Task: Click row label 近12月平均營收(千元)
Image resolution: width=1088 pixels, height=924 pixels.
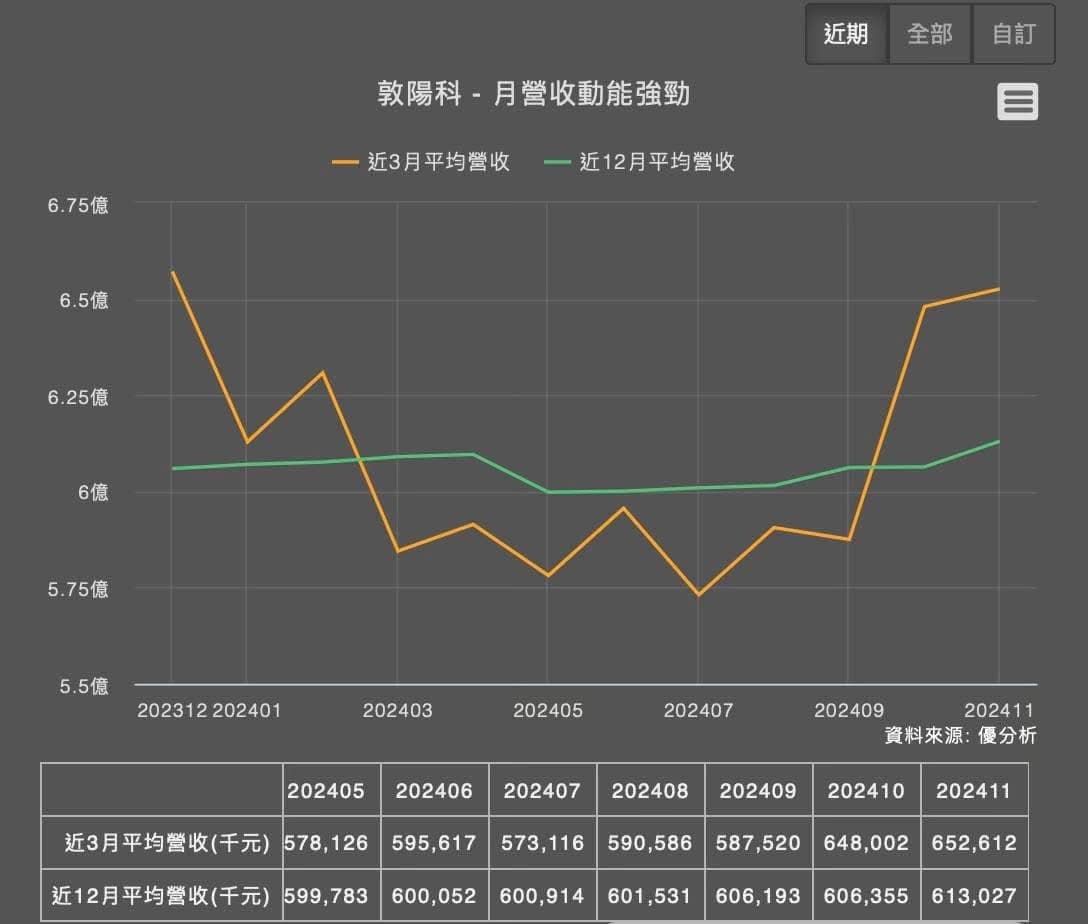Action: [x=160, y=896]
